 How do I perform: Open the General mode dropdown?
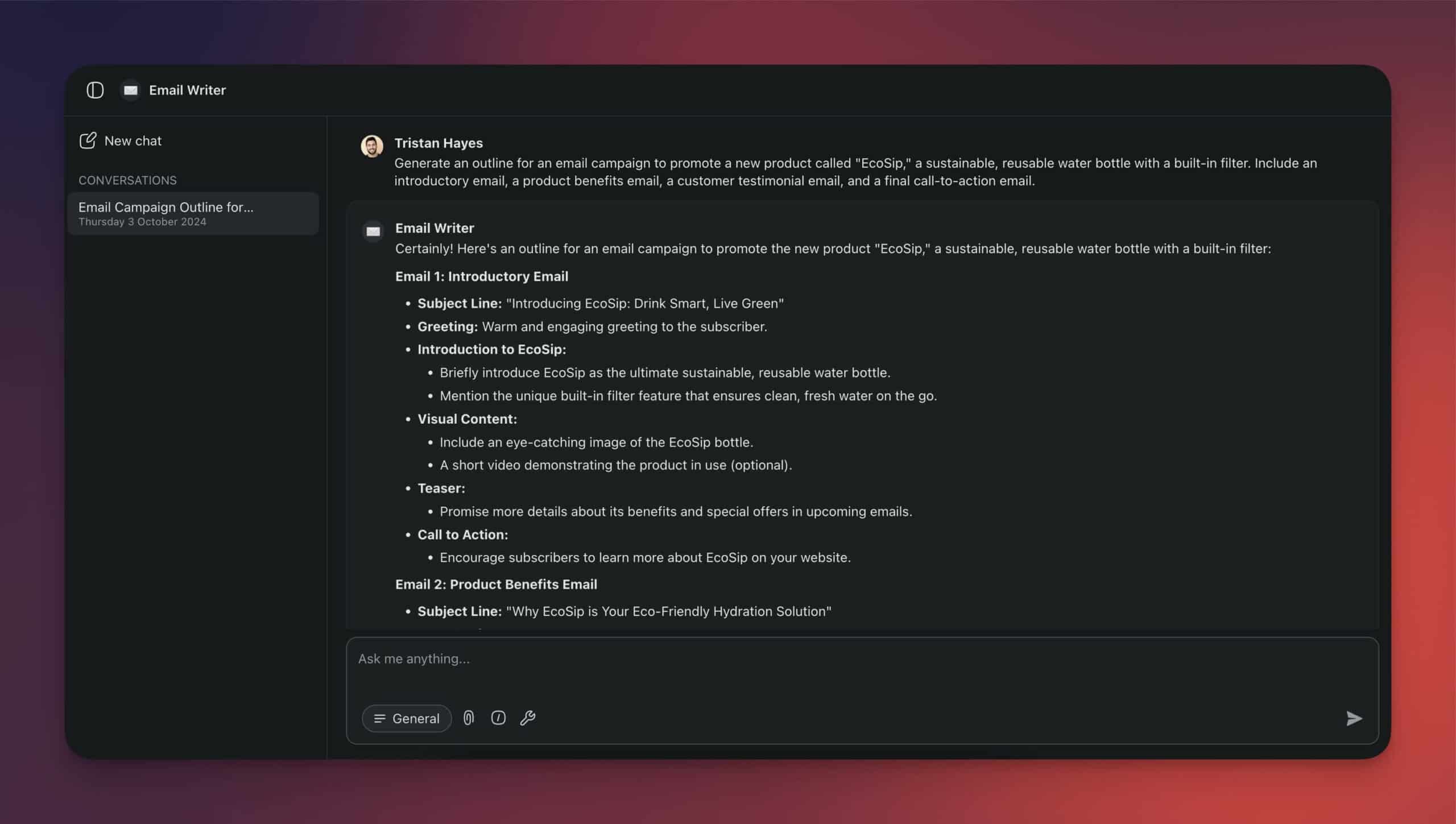(x=407, y=718)
